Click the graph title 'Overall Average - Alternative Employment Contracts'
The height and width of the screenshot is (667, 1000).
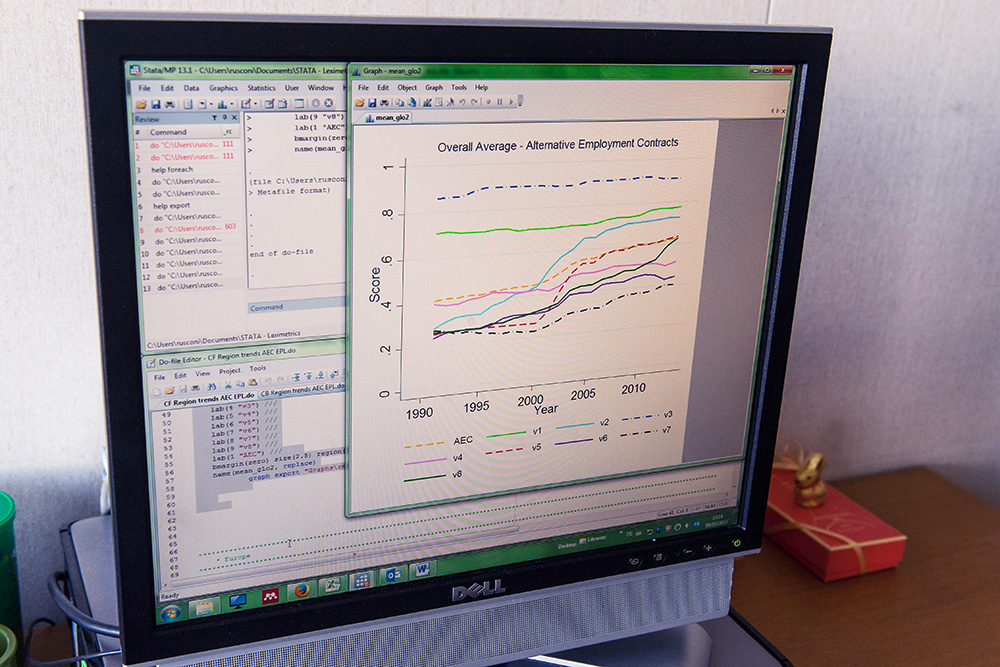[557, 145]
